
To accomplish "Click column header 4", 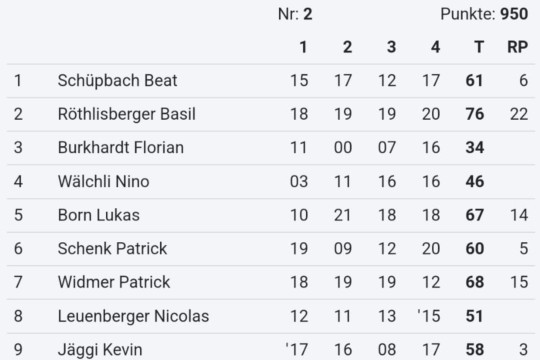I will (436, 47).
